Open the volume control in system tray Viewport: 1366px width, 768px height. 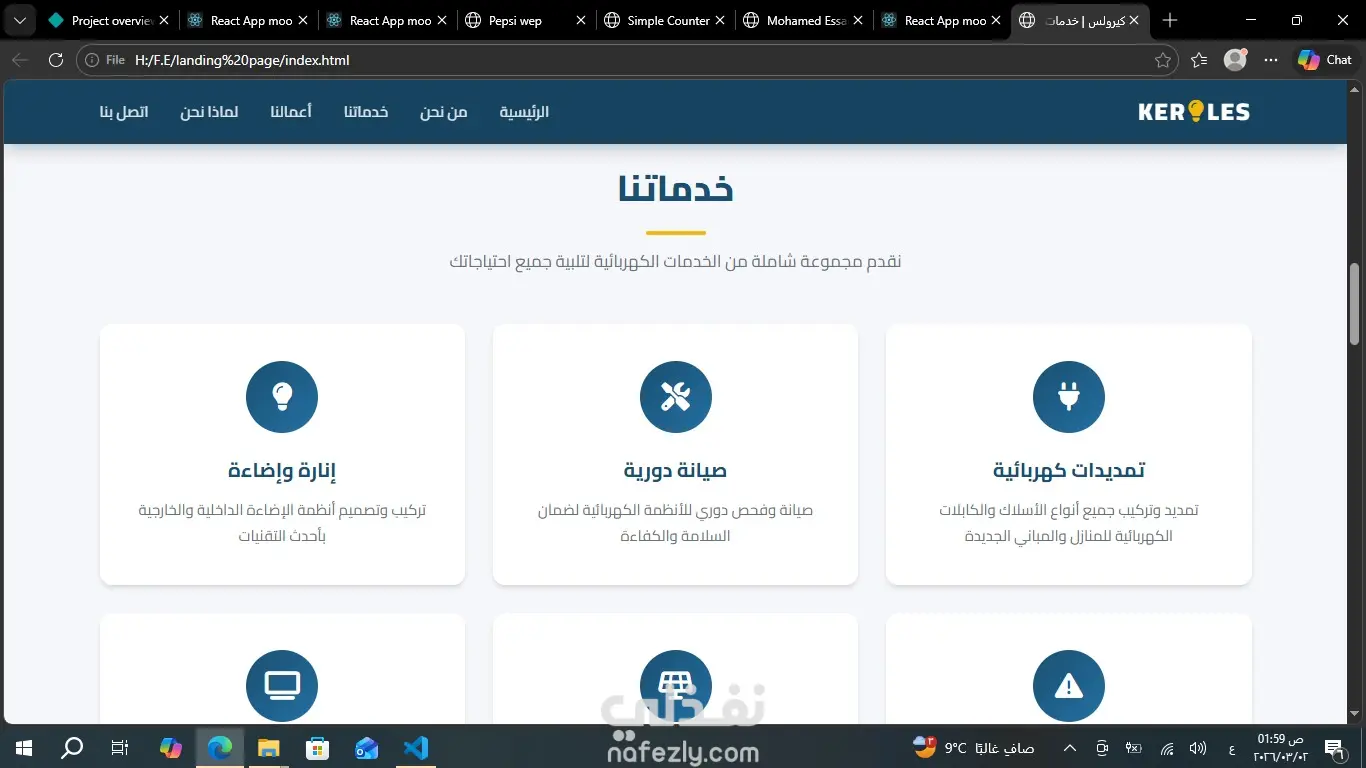1198,748
